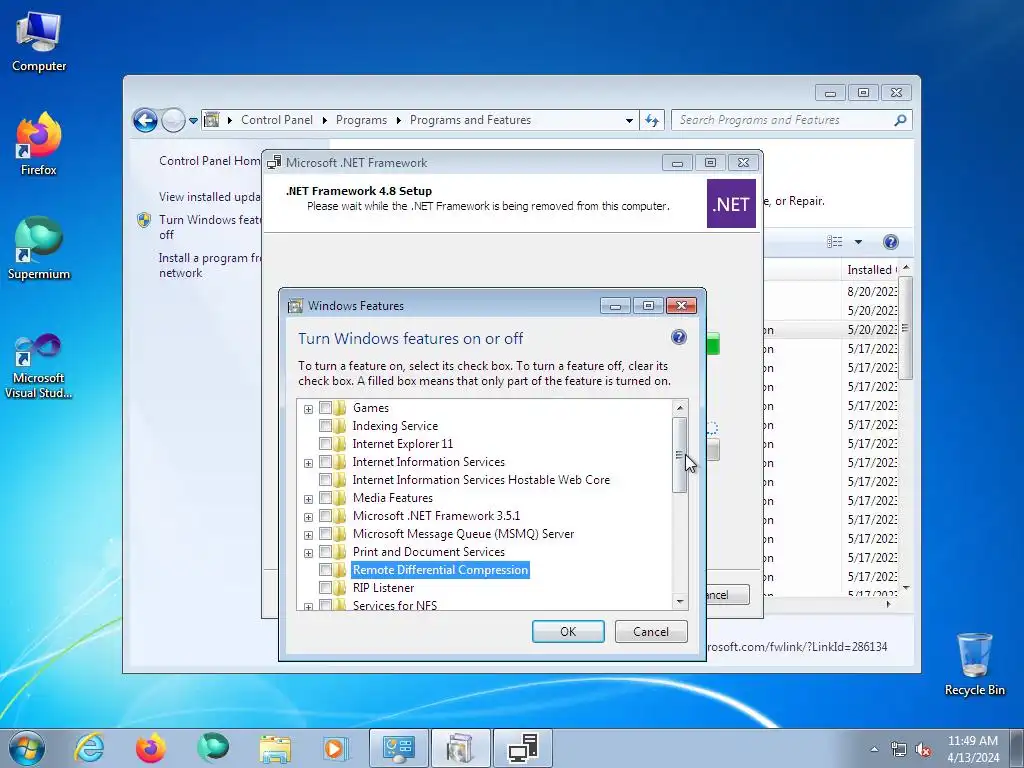Show hidden system tray icons
The image size is (1024, 768).
pos(874,749)
